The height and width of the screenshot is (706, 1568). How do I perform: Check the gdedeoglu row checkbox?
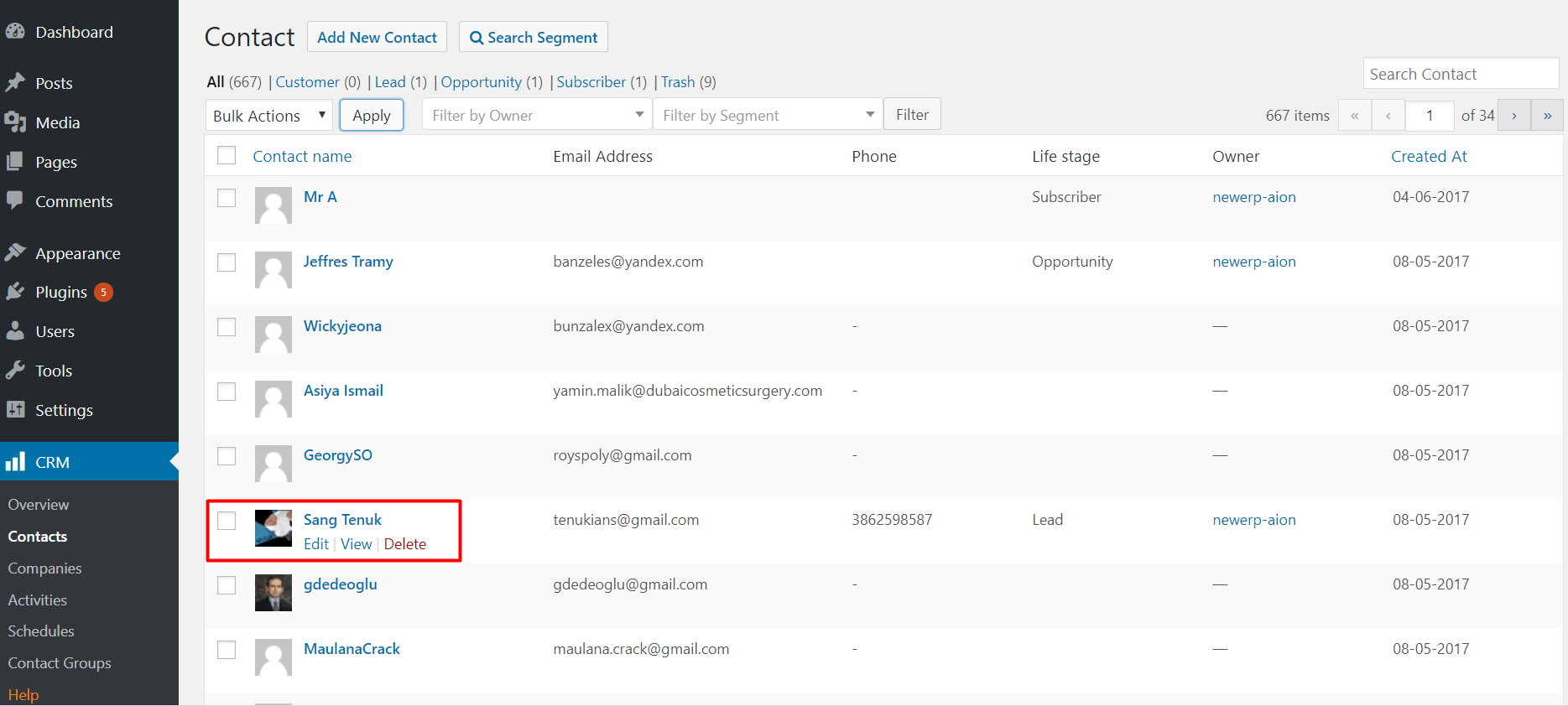[227, 585]
